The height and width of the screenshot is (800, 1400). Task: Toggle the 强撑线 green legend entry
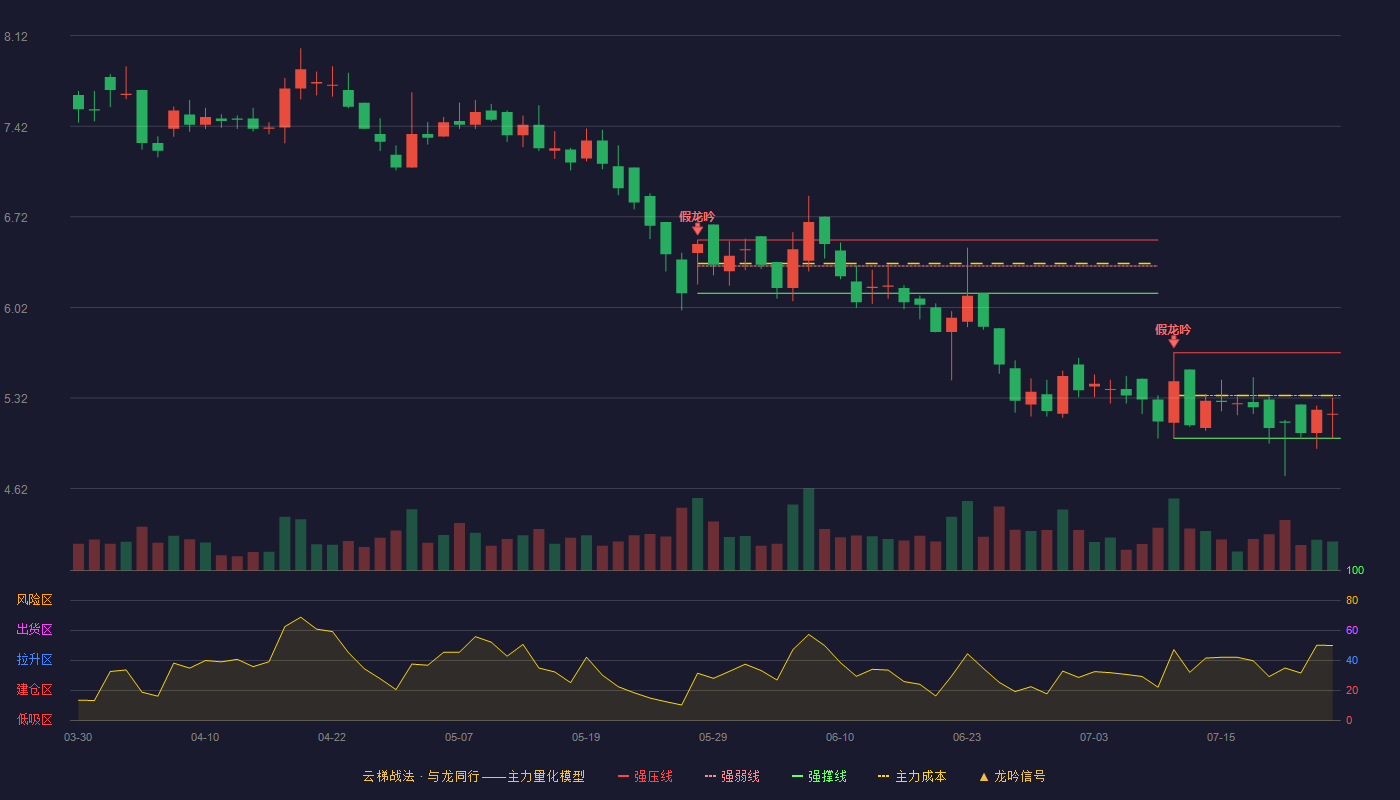coord(819,776)
